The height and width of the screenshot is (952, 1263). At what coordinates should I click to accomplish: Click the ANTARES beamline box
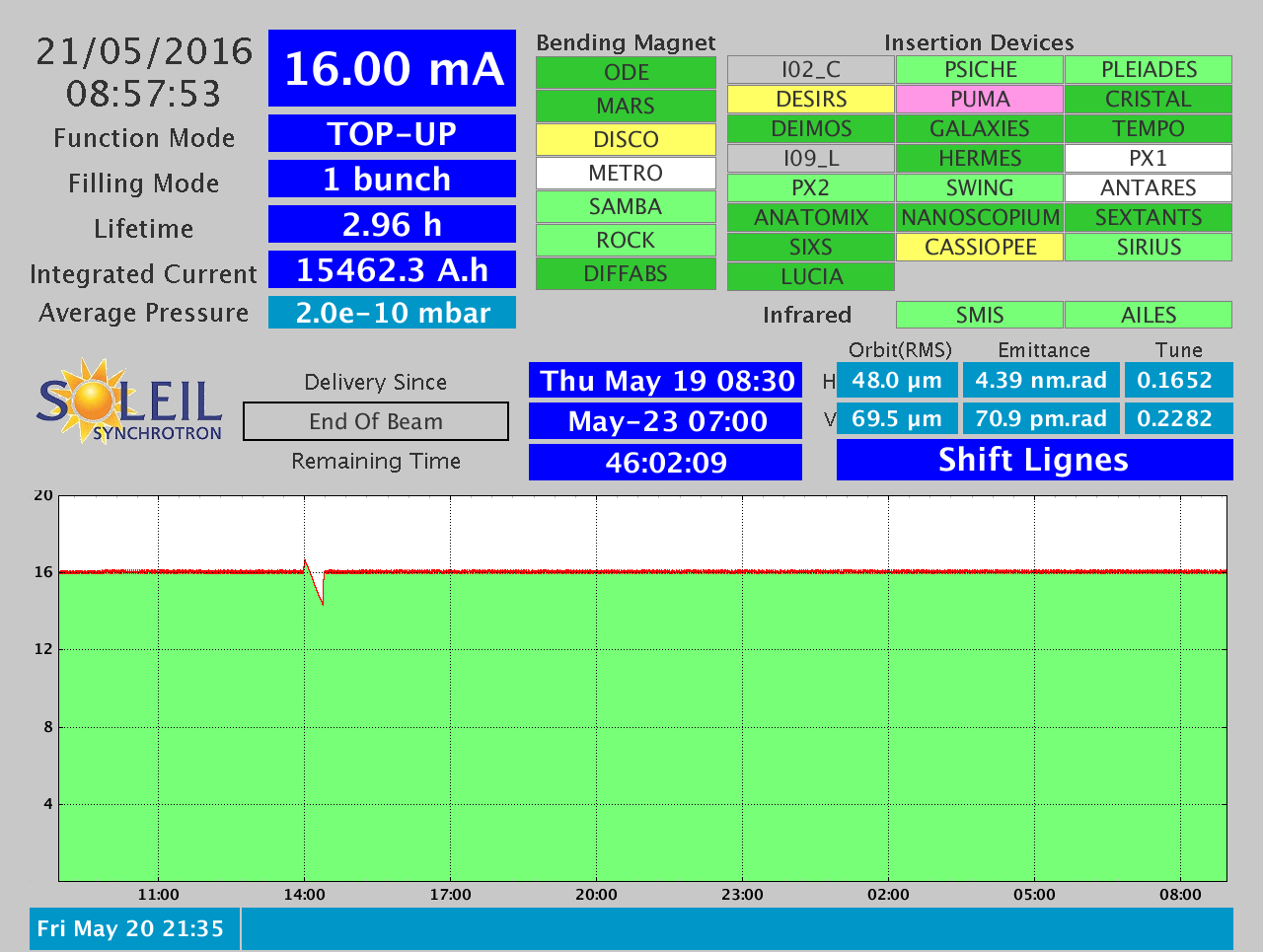tap(1149, 188)
